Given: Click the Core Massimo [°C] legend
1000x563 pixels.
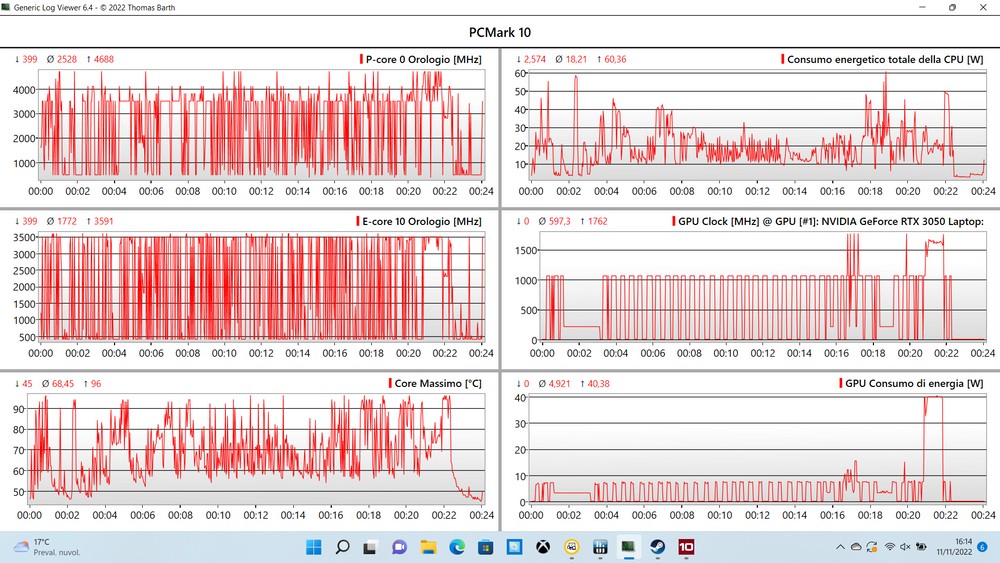Looking at the screenshot, I should 438,383.
